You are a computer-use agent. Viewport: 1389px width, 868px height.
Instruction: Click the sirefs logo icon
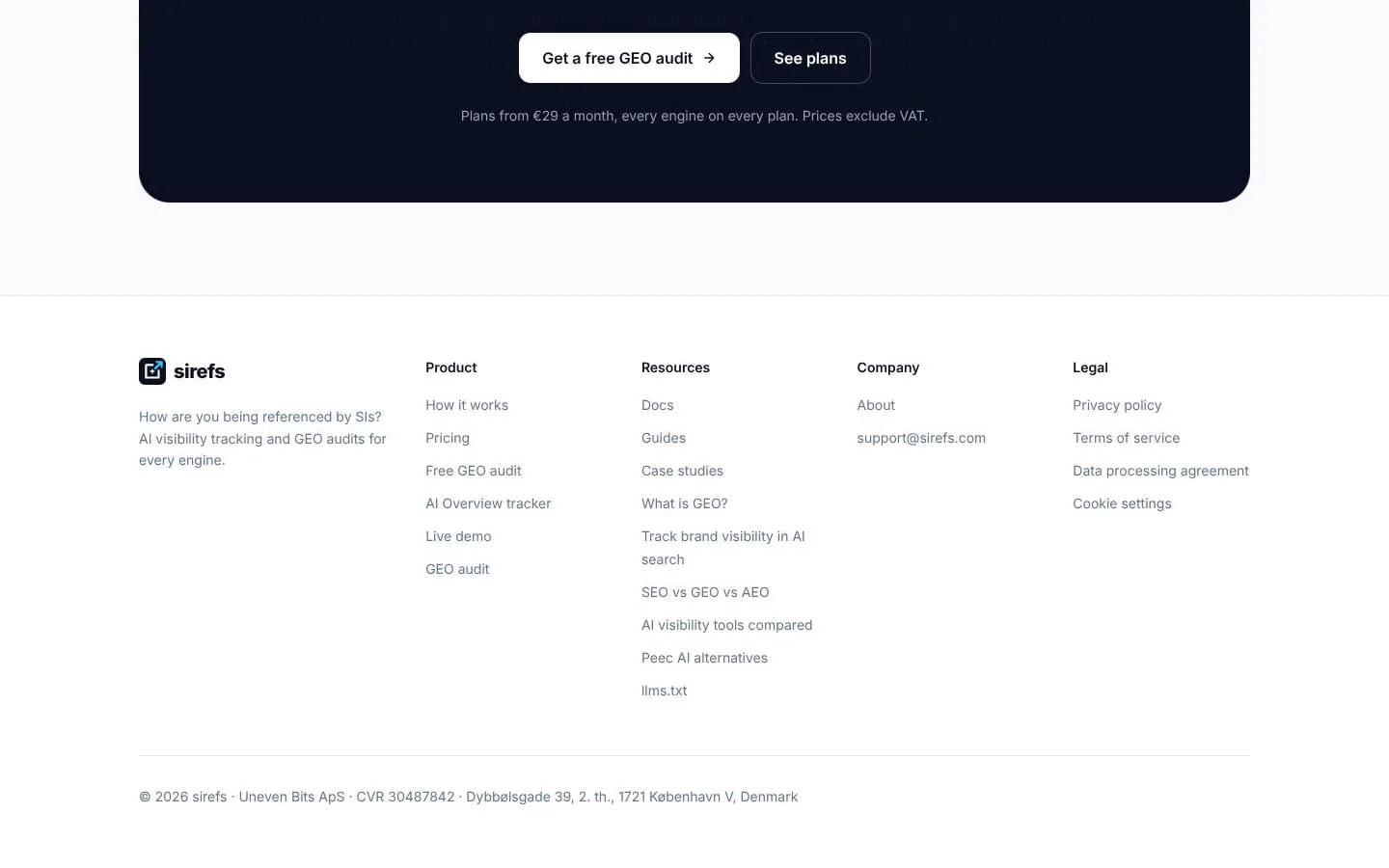[152, 371]
